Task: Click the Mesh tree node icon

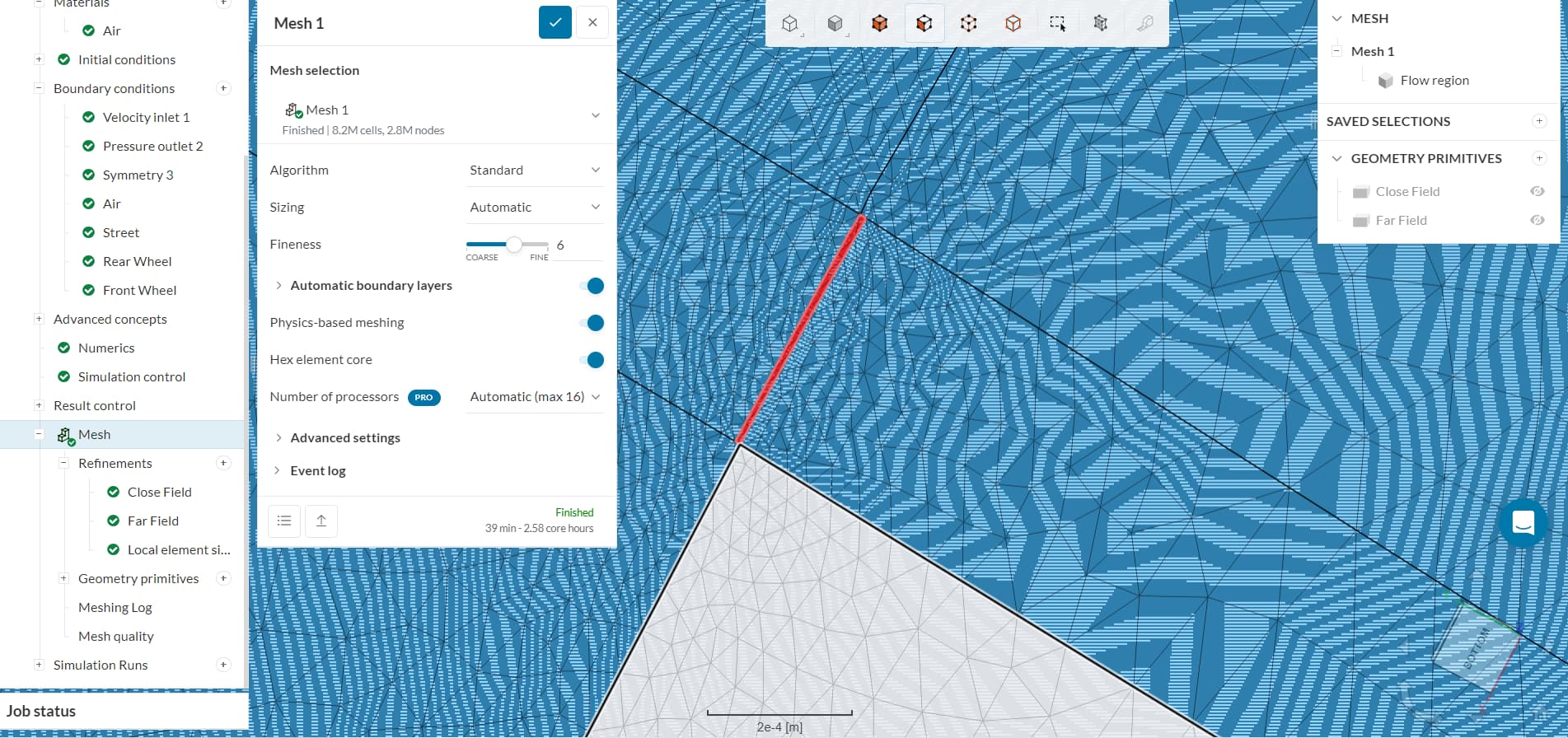Action: 65,435
